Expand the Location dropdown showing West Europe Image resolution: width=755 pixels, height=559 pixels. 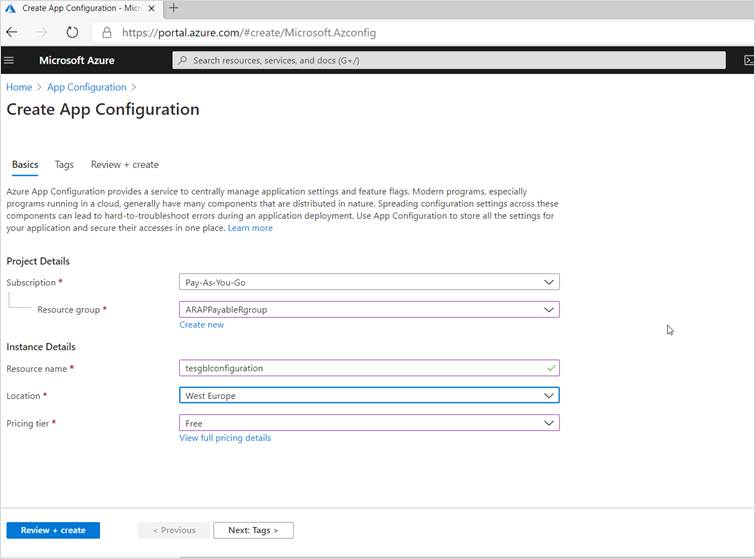548,396
